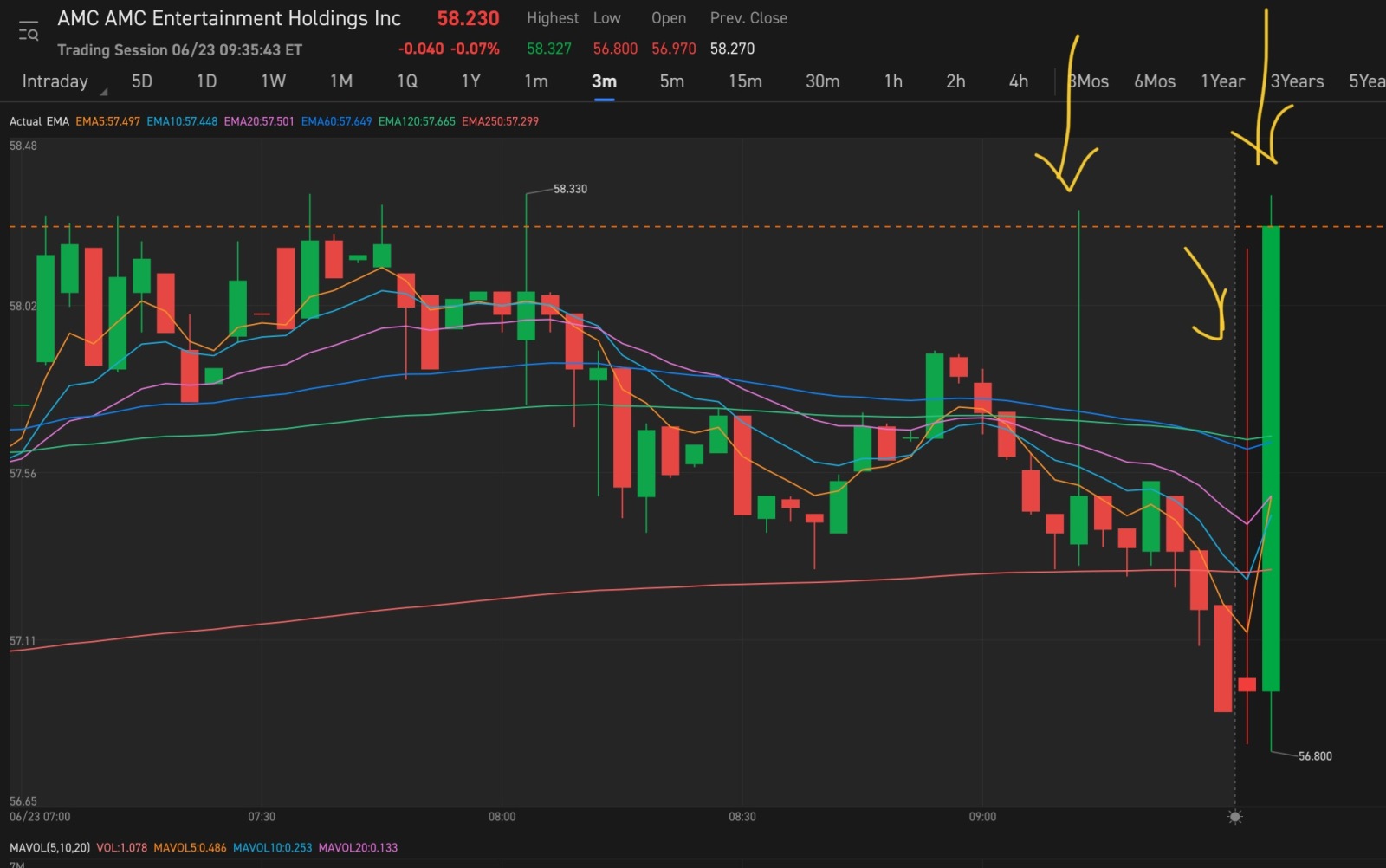The height and width of the screenshot is (868, 1386).
Task: Click the large green final candlestick
Action: coord(1271,459)
